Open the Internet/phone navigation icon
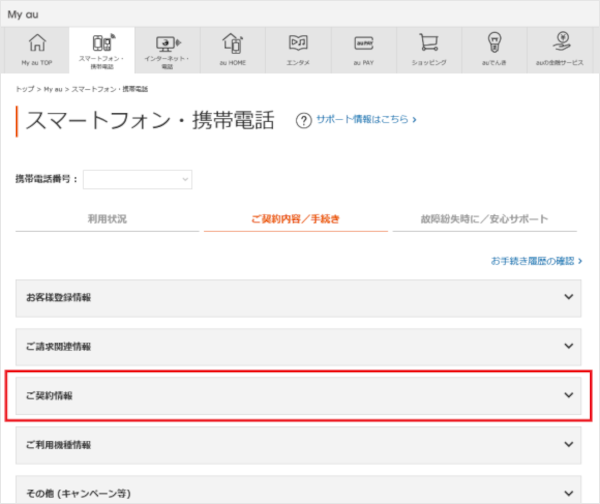The height and width of the screenshot is (504, 600). point(167,44)
